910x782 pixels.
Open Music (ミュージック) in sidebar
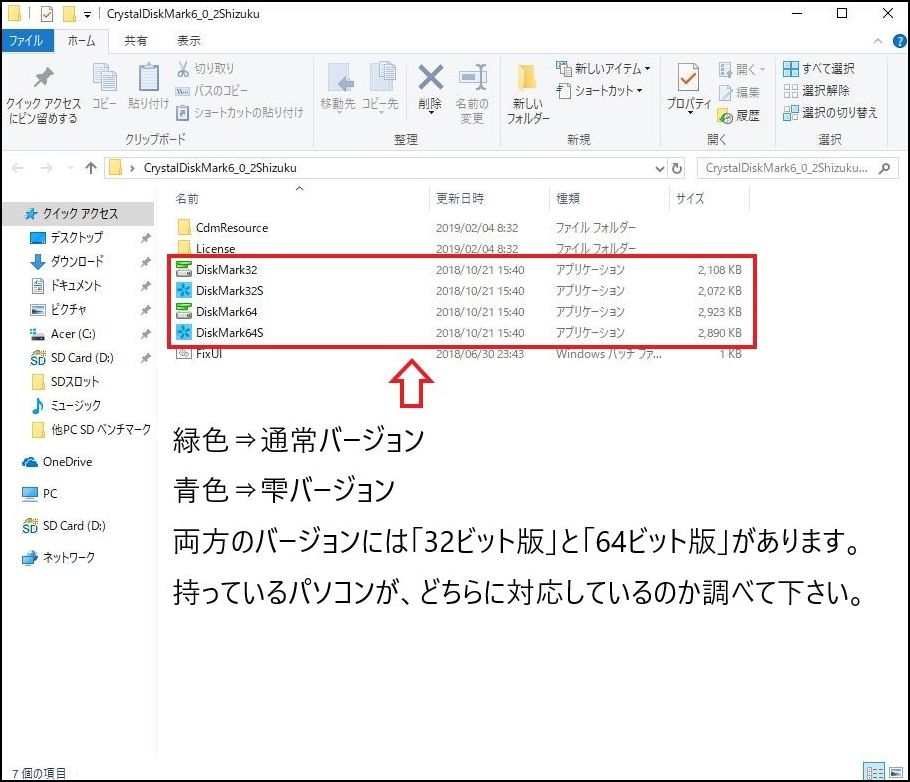tap(75, 406)
